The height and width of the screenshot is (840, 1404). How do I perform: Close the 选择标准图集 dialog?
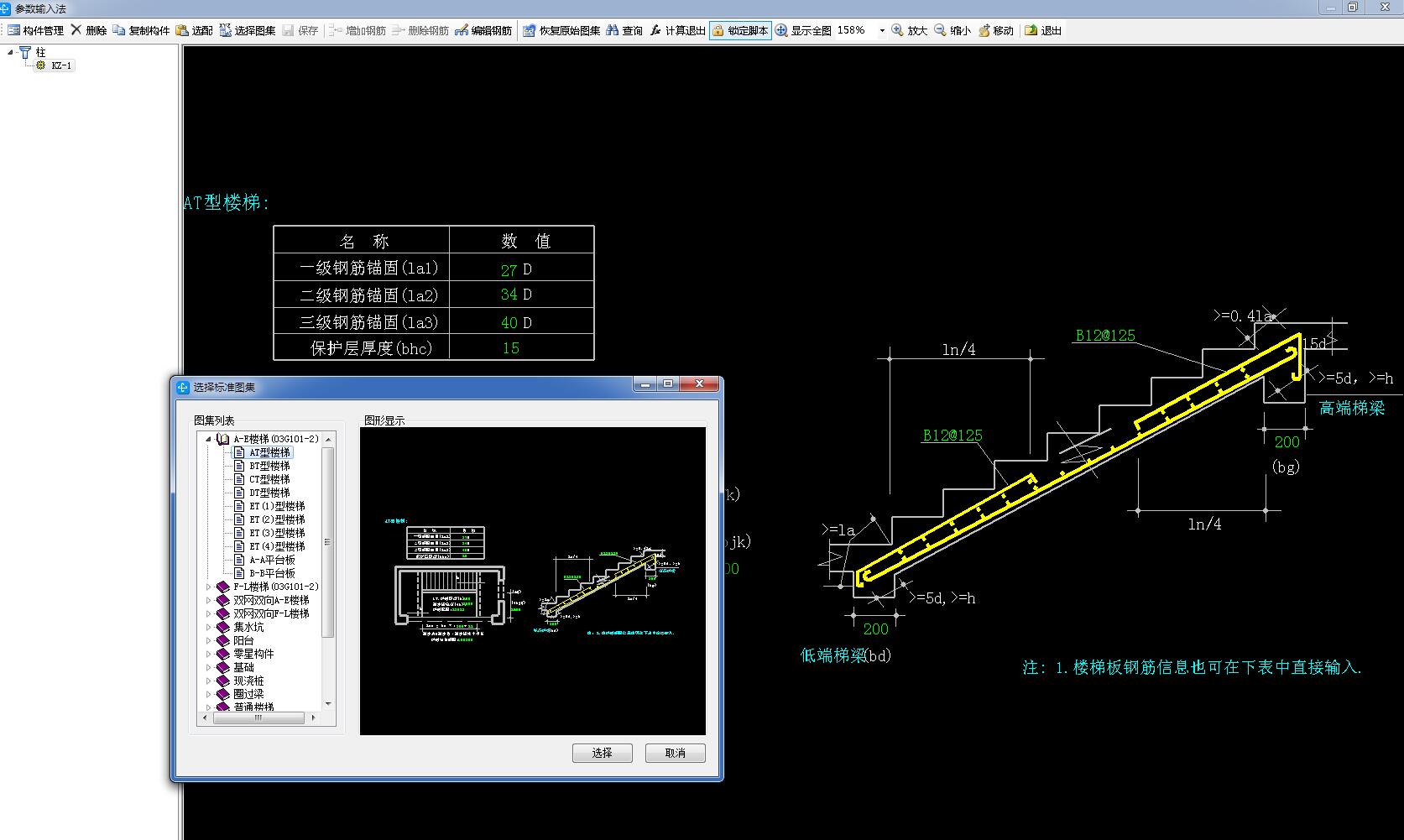point(699,384)
